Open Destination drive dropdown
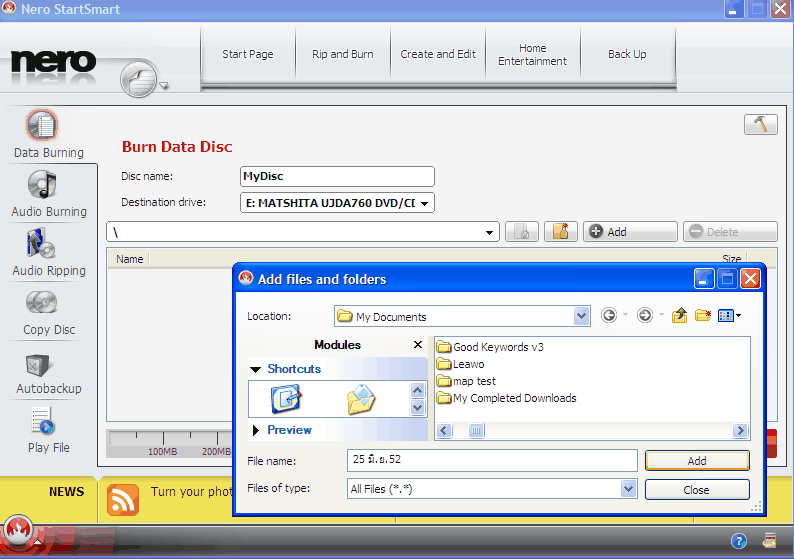794x560 pixels. click(424, 203)
